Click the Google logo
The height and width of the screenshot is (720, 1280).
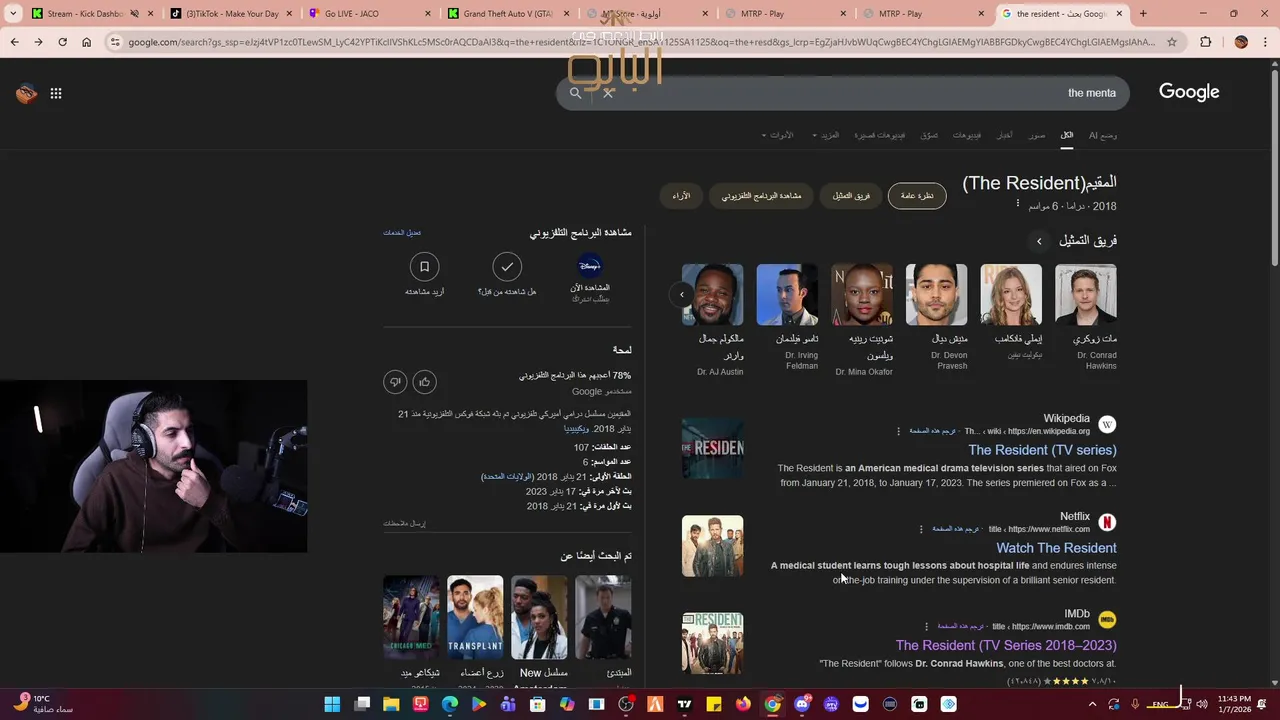pos(1189,92)
